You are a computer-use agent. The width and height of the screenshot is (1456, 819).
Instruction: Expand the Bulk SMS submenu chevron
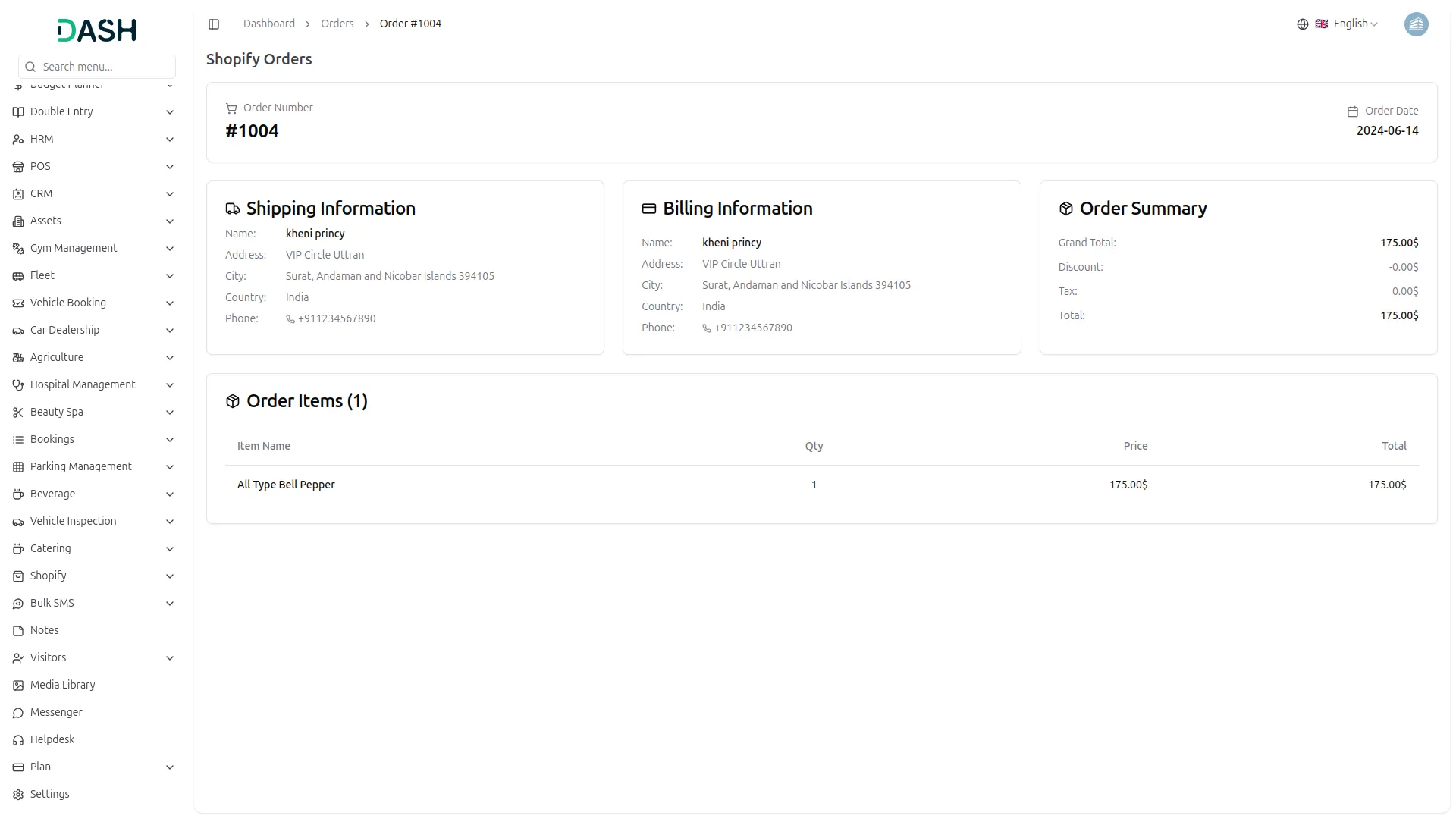[170, 604]
